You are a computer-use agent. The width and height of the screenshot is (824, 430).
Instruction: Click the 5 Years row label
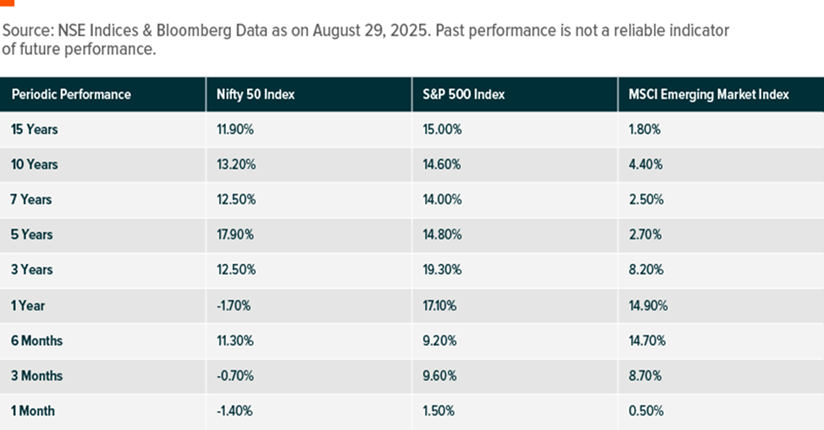click(x=32, y=234)
